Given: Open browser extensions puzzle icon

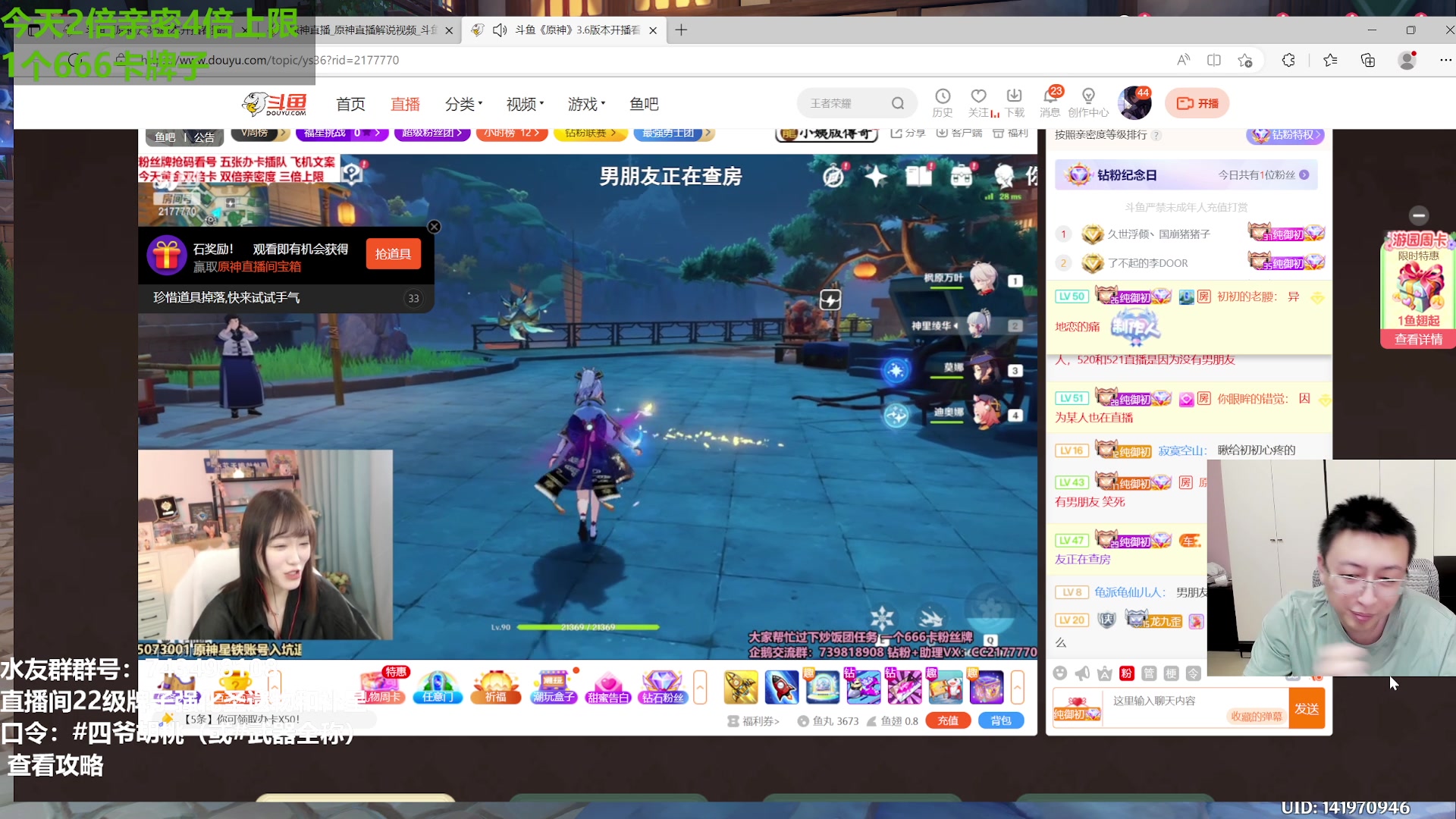Looking at the screenshot, I should point(1288,60).
